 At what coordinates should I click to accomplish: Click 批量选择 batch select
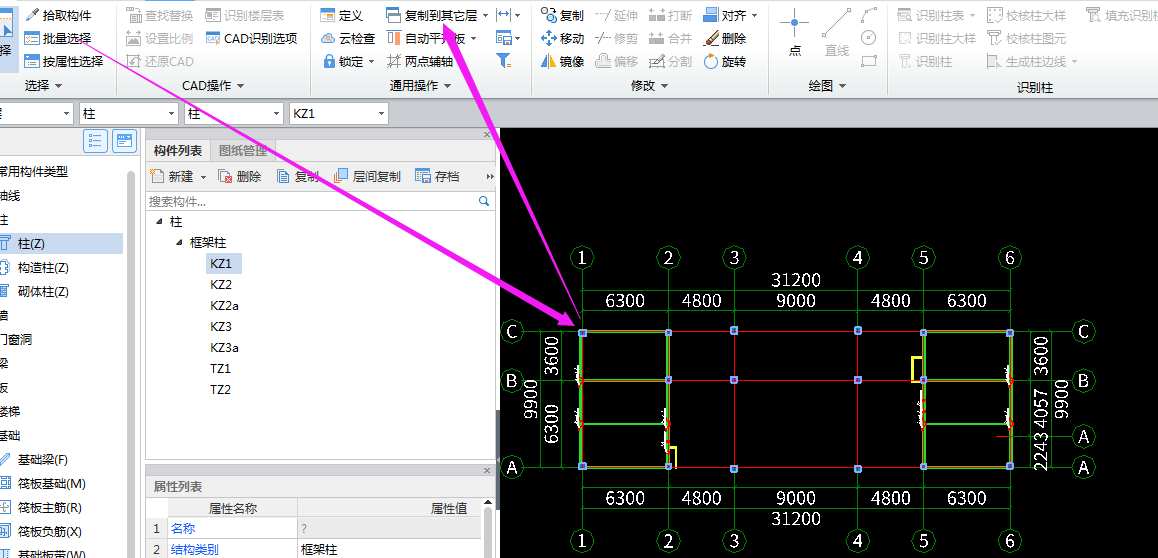tap(58, 38)
